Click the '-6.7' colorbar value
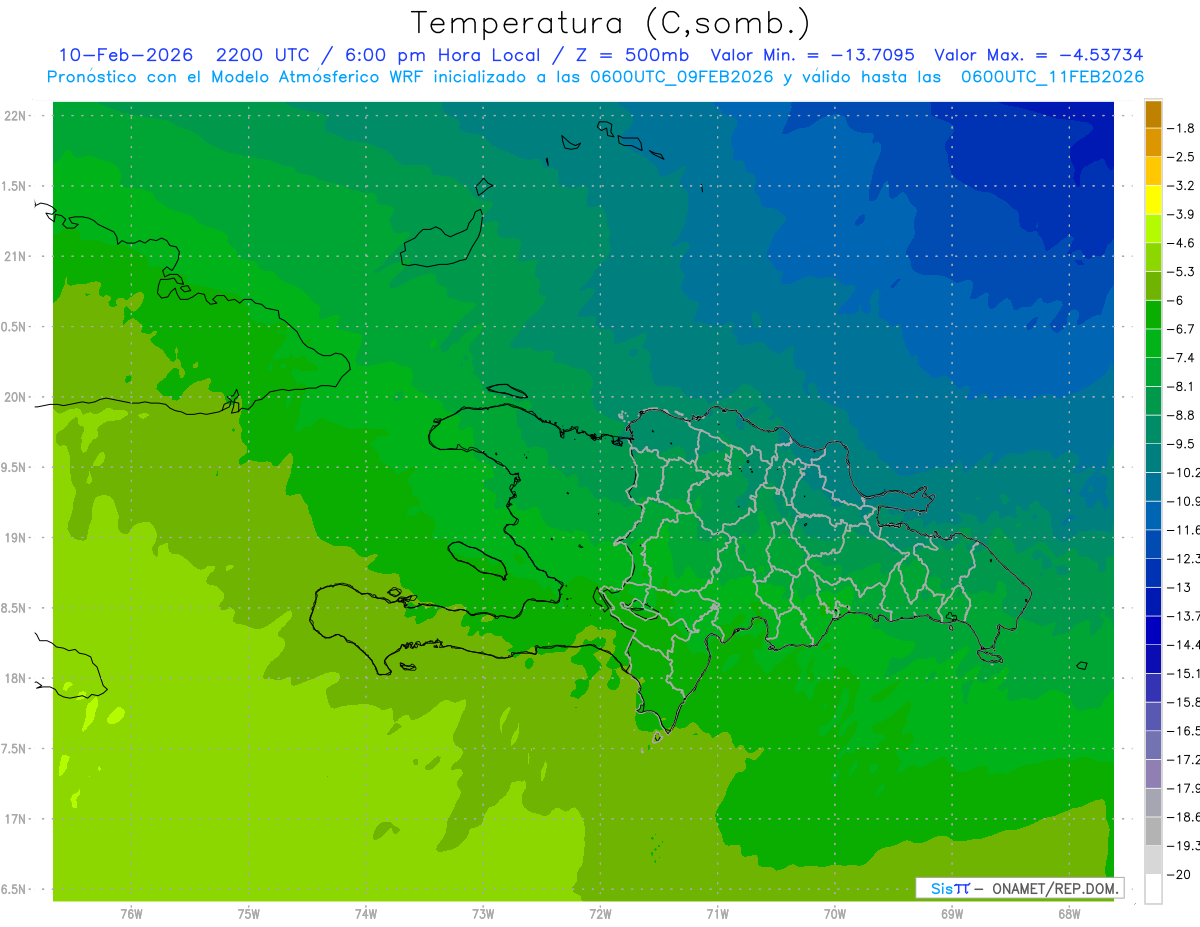The image size is (1200, 927). (x=1181, y=329)
